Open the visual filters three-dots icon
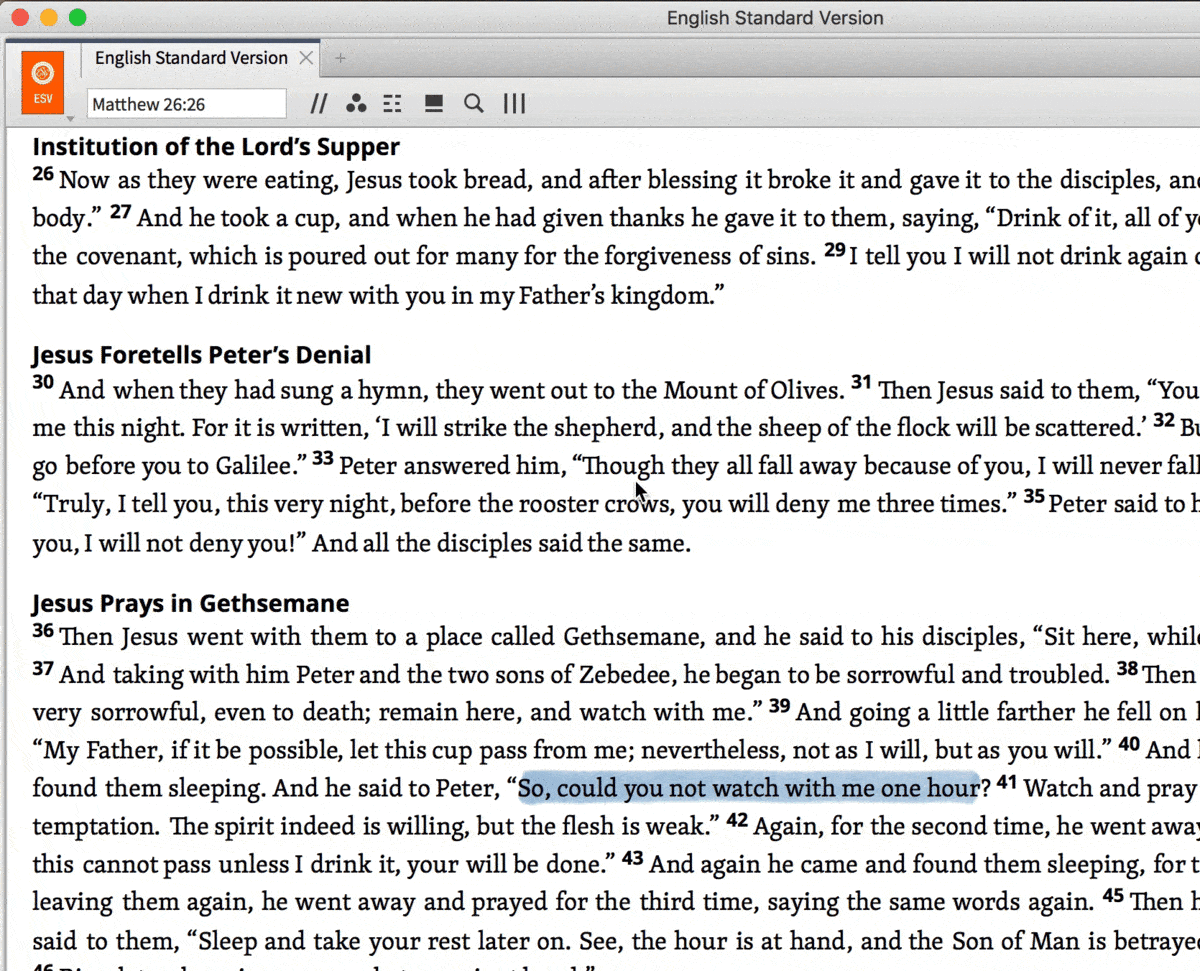Viewport: 1200px width, 971px height. (356, 104)
